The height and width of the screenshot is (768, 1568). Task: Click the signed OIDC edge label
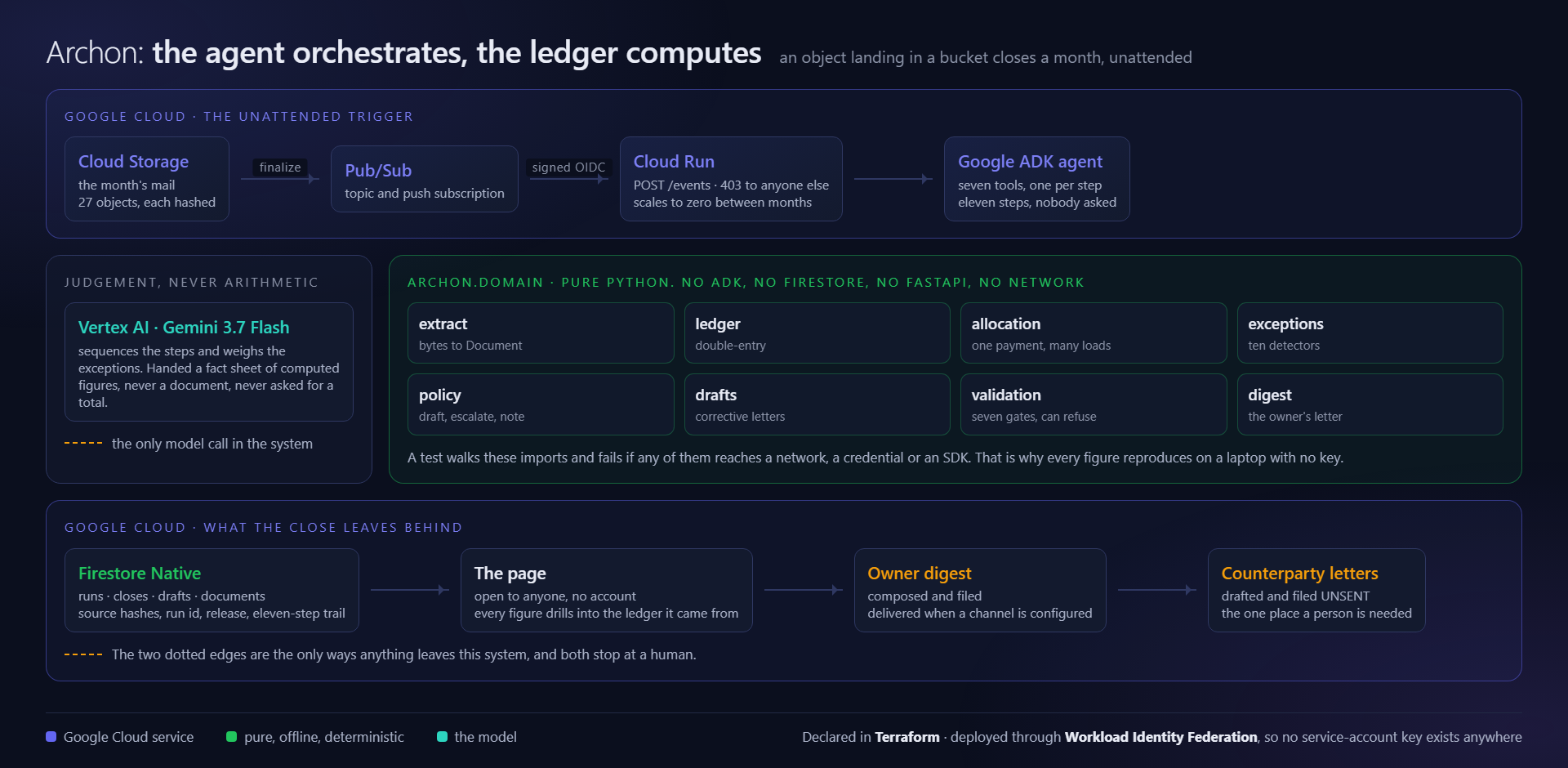click(x=568, y=167)
